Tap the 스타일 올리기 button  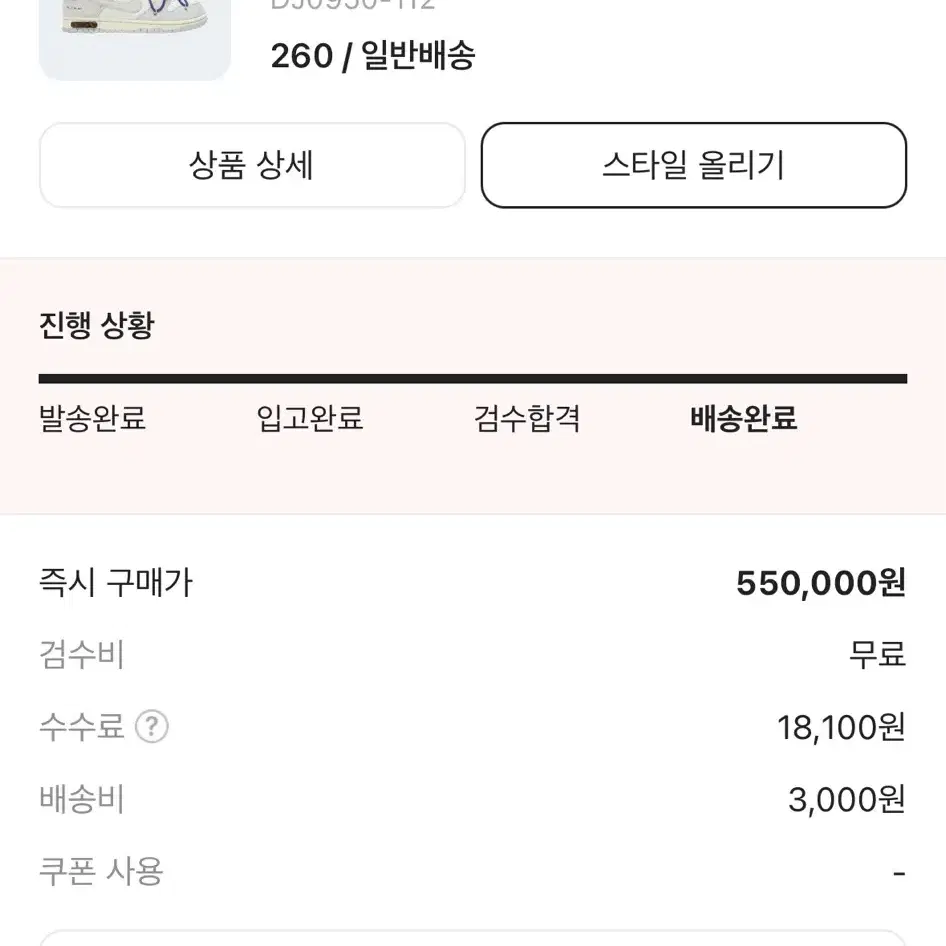[x=694, y=165]
